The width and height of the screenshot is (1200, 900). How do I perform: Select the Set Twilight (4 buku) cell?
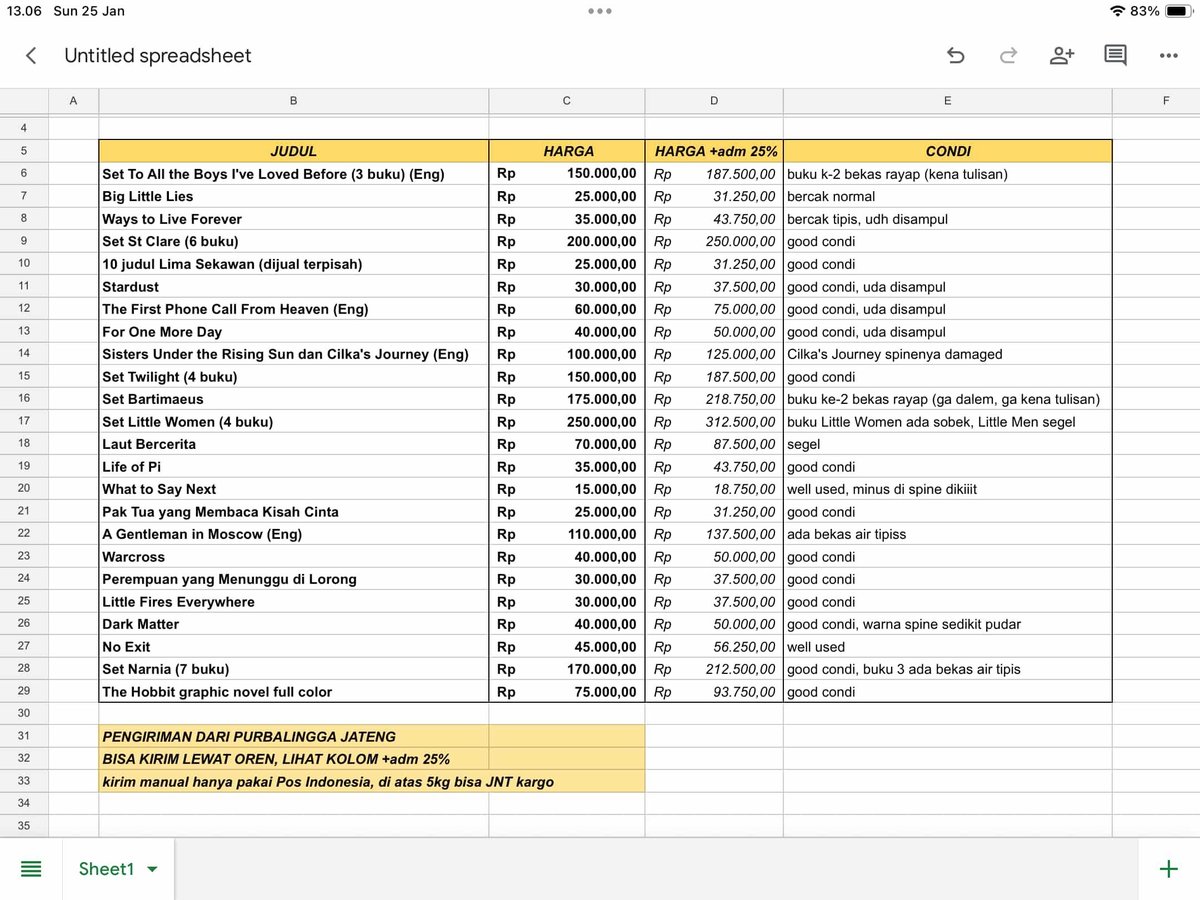294,377
